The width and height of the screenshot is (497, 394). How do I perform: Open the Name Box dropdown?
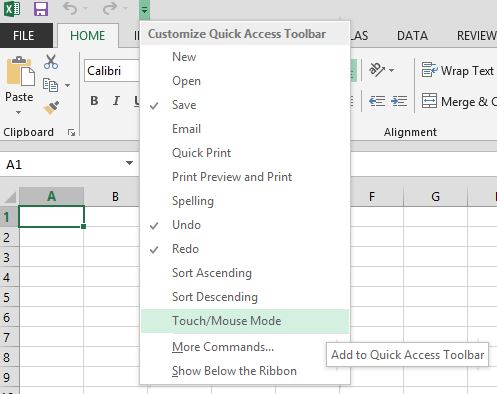tap(129, 163)
